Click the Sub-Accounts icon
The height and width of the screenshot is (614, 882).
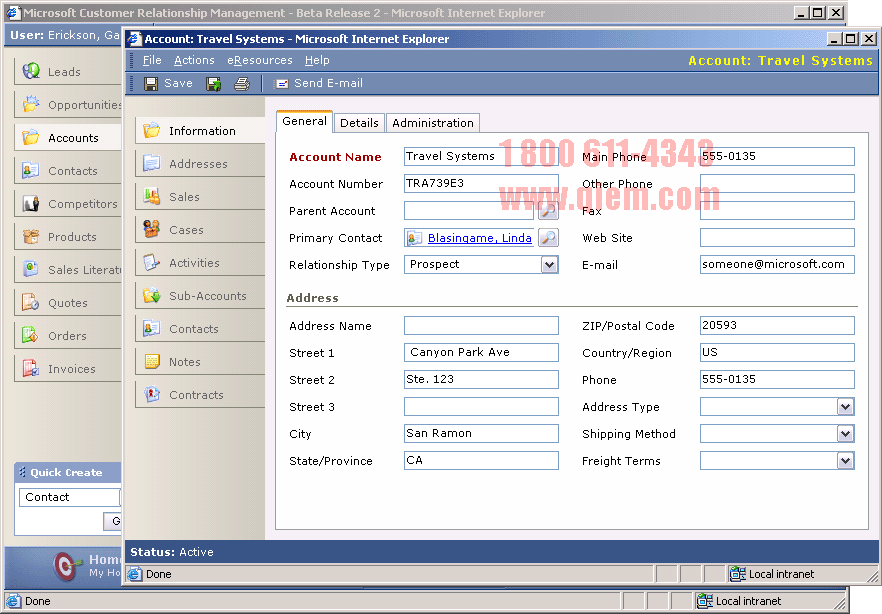click(x=151, y=295)
